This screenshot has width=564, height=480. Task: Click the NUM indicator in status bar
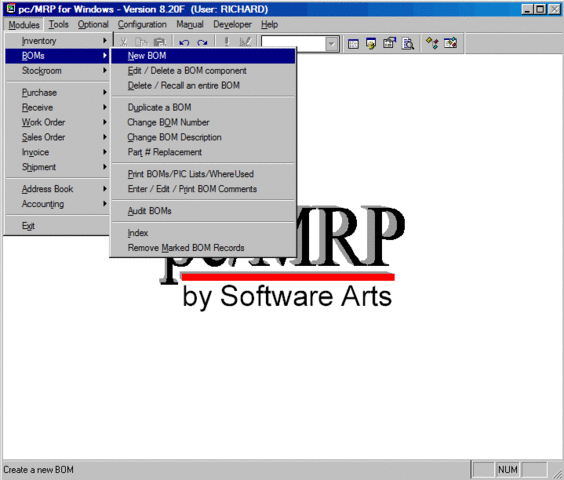click(508, 470)
